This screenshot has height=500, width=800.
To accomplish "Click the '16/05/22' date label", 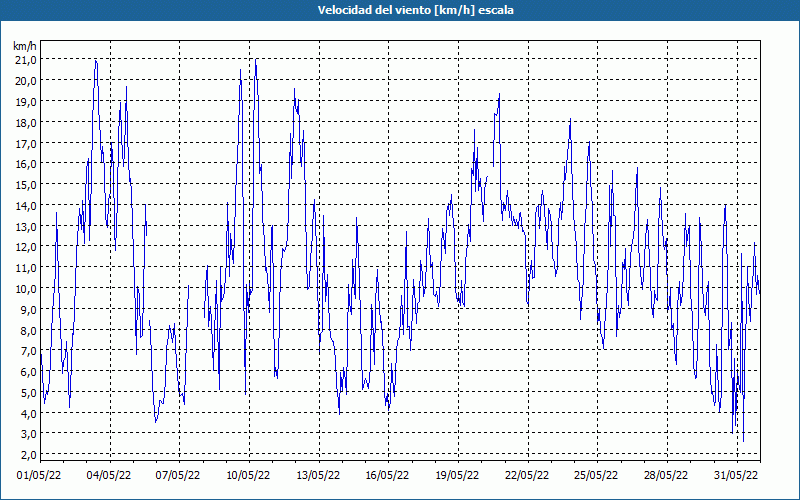I will coord(387,476).
